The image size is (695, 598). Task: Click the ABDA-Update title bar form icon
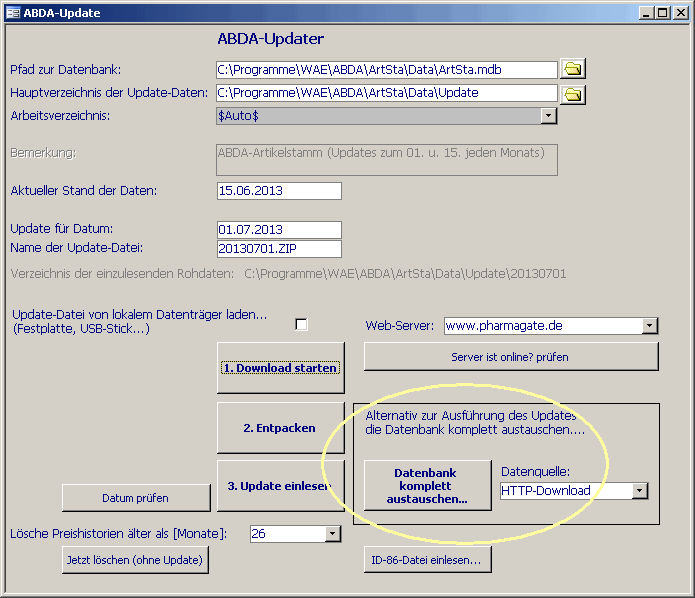pyautogui.click(x=13, y=13)
